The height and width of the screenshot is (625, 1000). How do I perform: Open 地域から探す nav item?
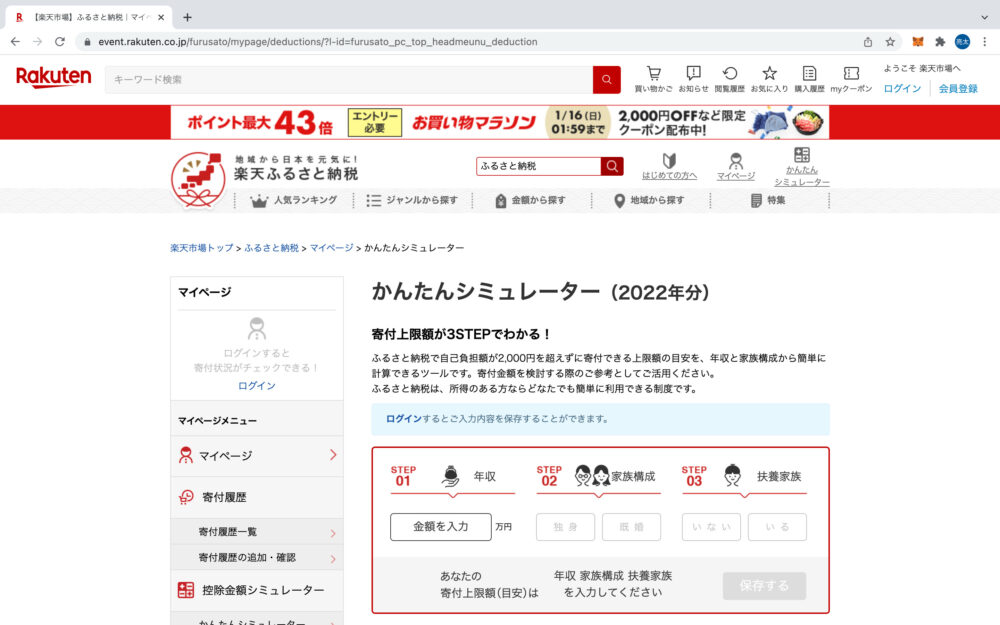(x=649, y=200)
